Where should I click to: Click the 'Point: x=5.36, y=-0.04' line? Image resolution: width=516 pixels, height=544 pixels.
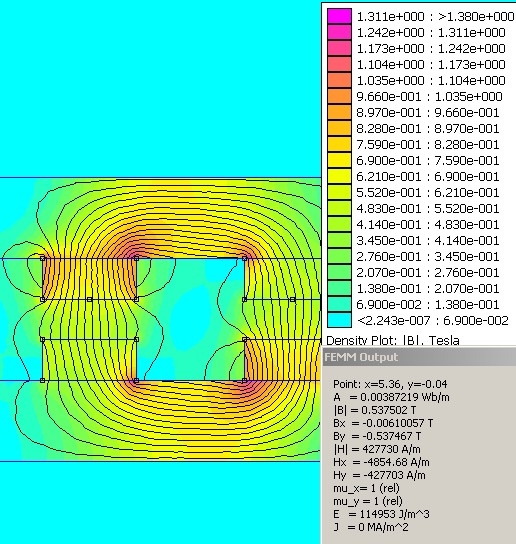[x=390, y=384]
